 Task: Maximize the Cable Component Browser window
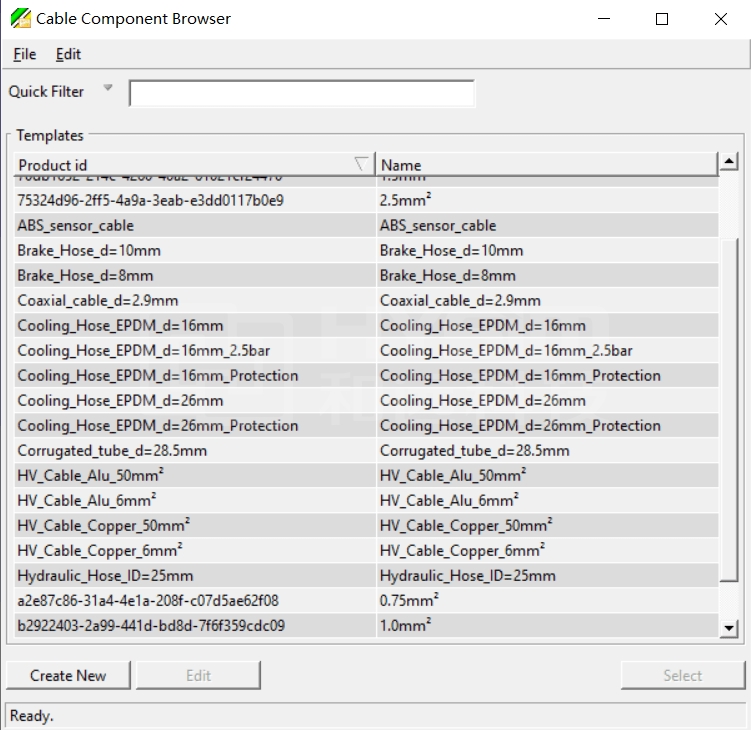tap(662, 19)
